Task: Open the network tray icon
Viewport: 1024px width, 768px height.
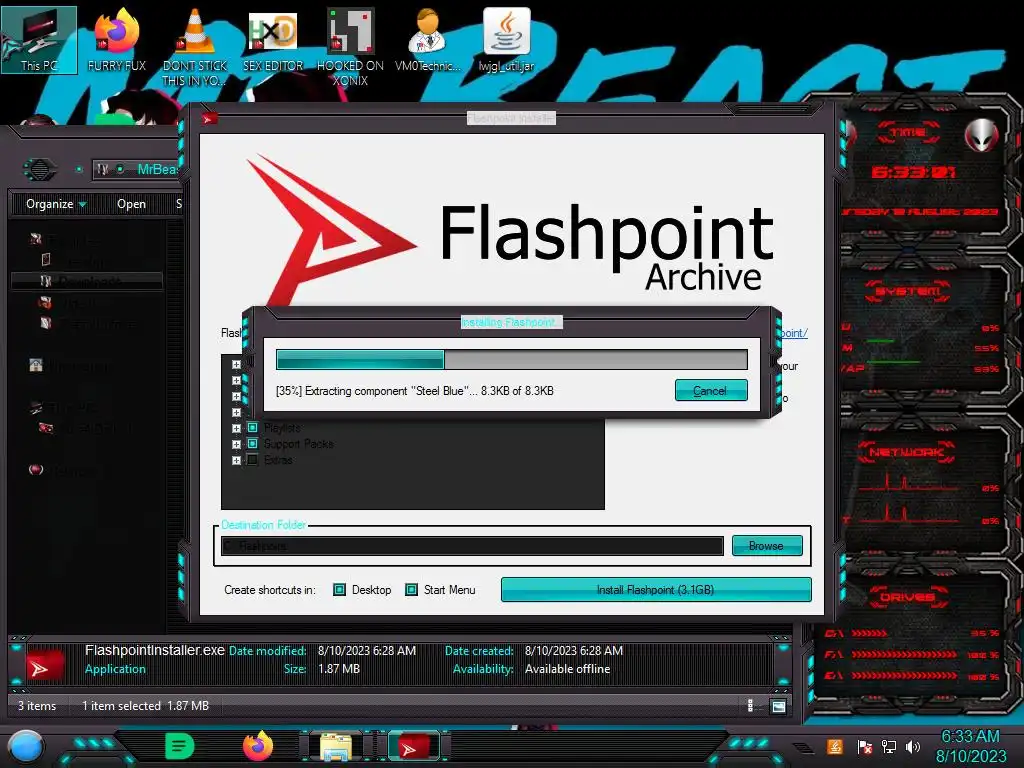Action: pyautogui.click(x=888, y=746)
